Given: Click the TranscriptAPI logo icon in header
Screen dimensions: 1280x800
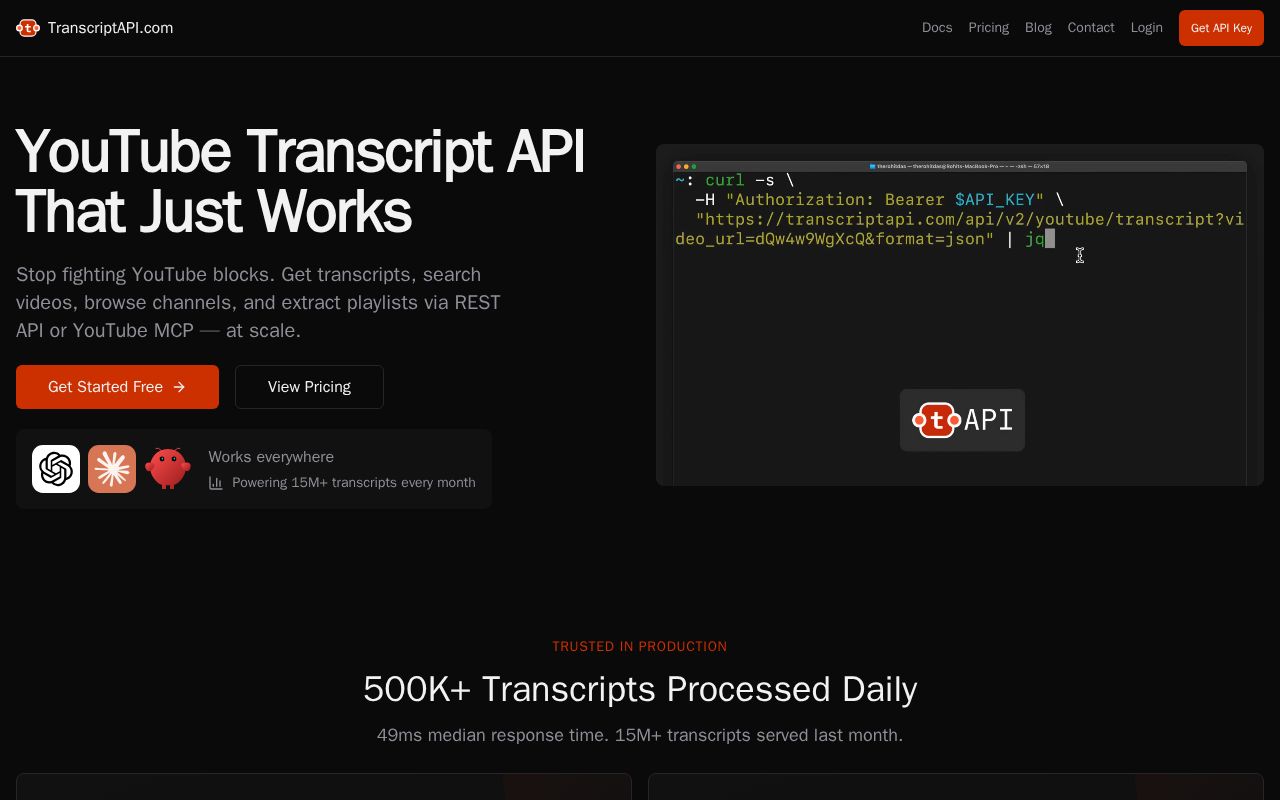Looking at the screenshot, I should pyautogui.click(x=28, y=28).
